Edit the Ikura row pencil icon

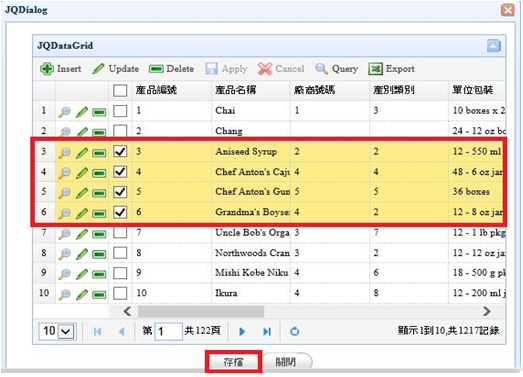click(x=82, y=294)
